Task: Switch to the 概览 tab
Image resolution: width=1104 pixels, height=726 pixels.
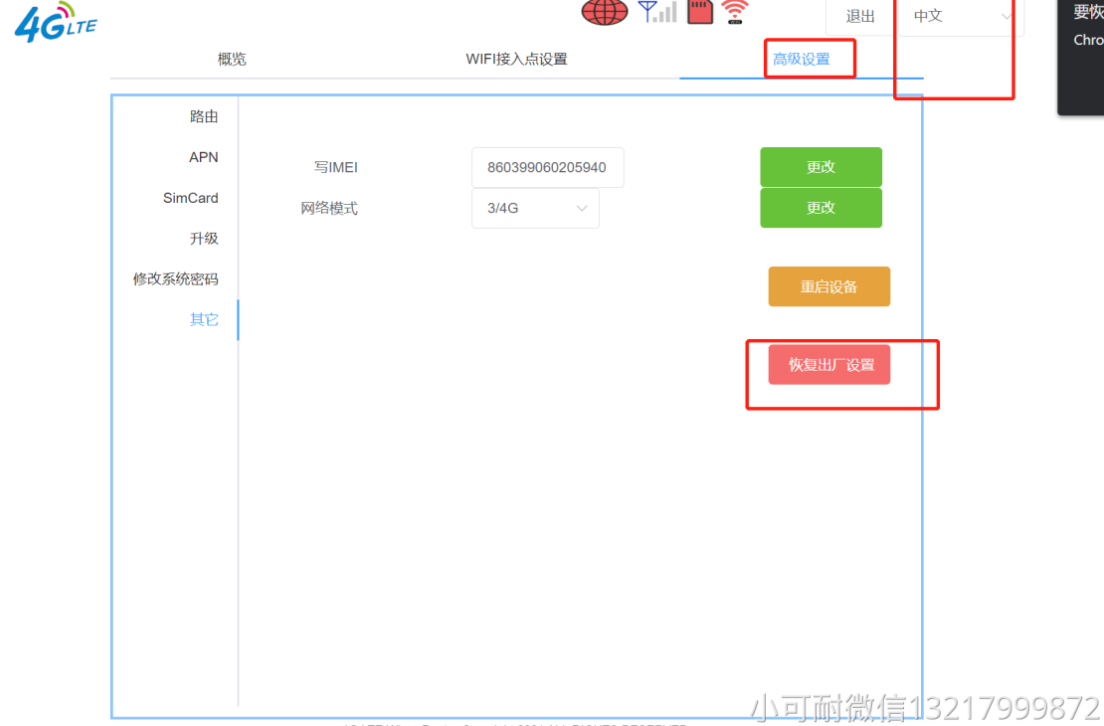Action: (x=232, y=59)
